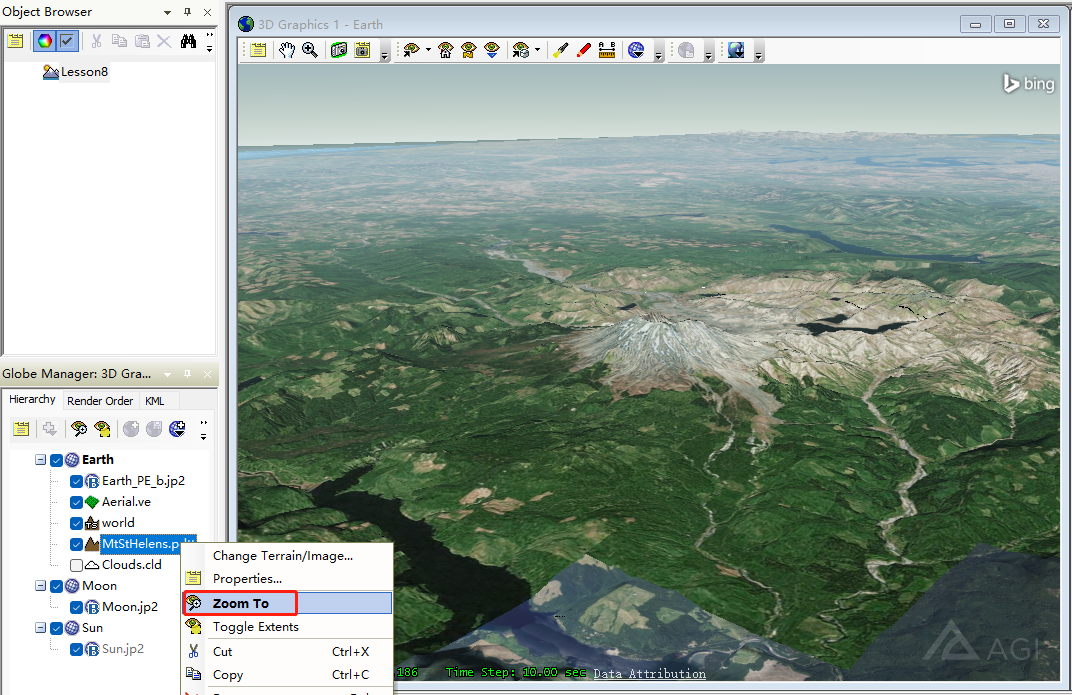Image resolution: width=1072 pixels, height=695 pixels.
Task: Click the Data Attribution link
Action: point(649,674)
